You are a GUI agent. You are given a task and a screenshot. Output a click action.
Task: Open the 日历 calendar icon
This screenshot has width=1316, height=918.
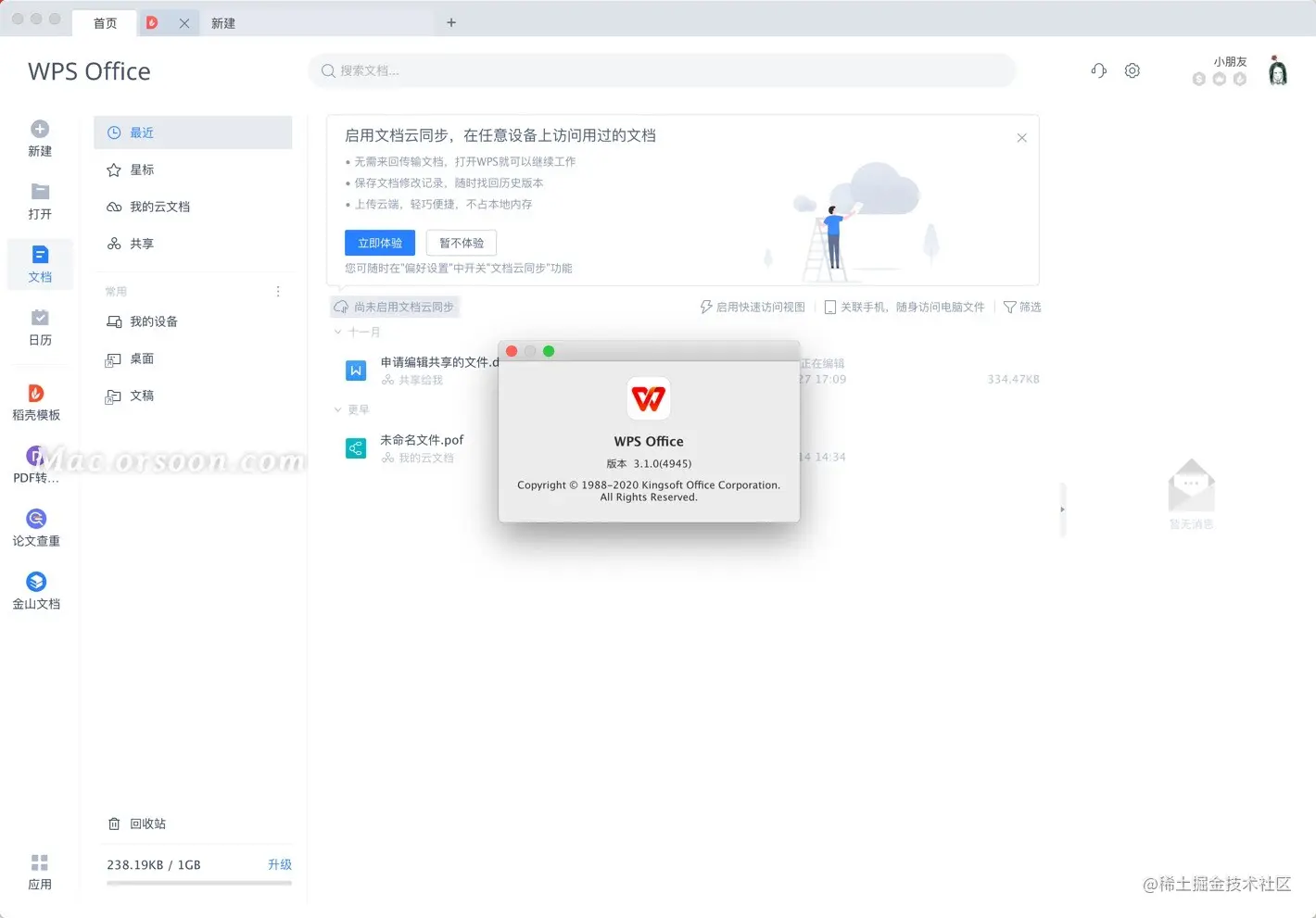pyautogui.click(x=40, y=318)
